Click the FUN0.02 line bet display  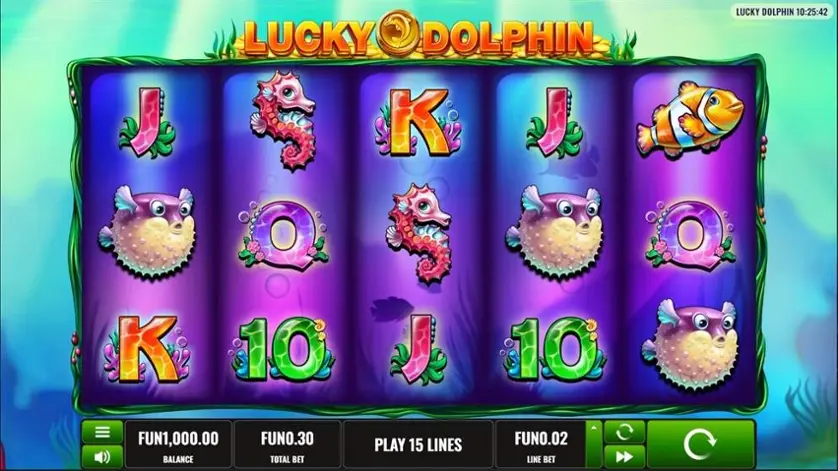coord(541,444)
